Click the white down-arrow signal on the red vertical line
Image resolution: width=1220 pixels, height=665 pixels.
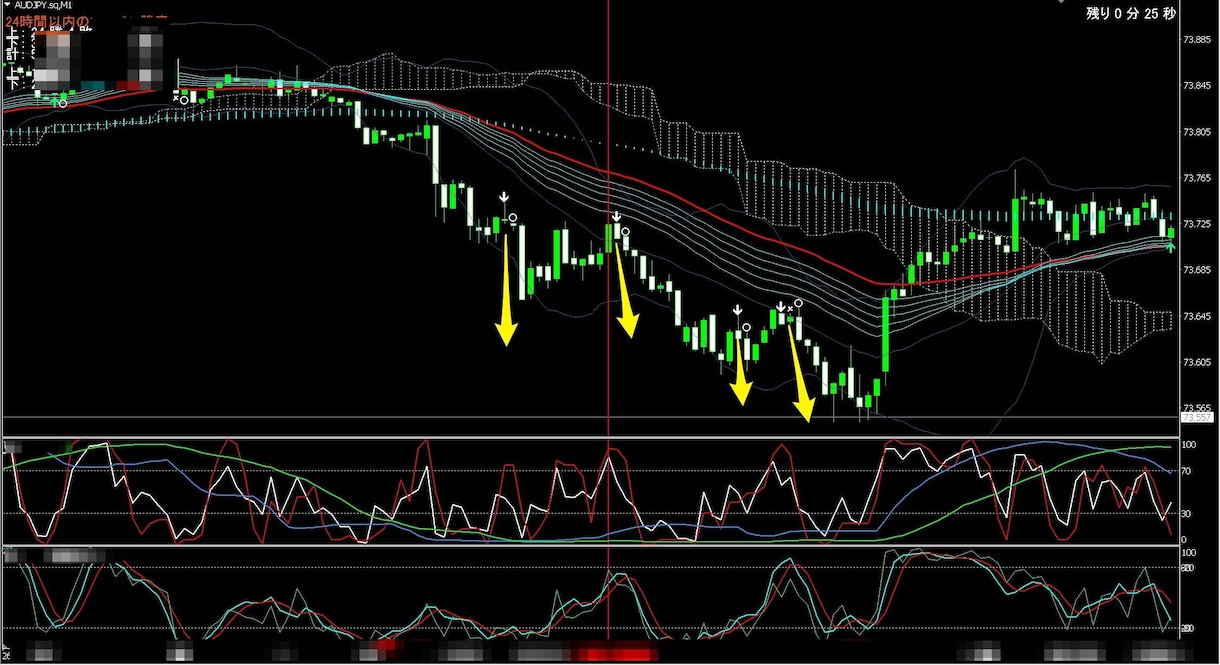617,216
